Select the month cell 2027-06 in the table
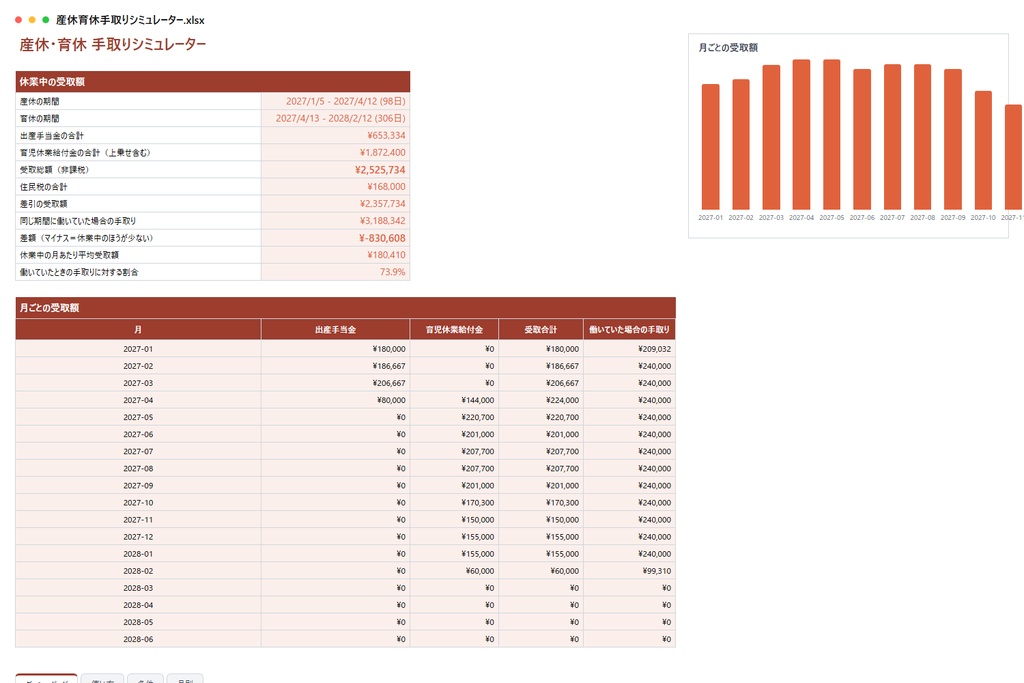 [138, 434]
